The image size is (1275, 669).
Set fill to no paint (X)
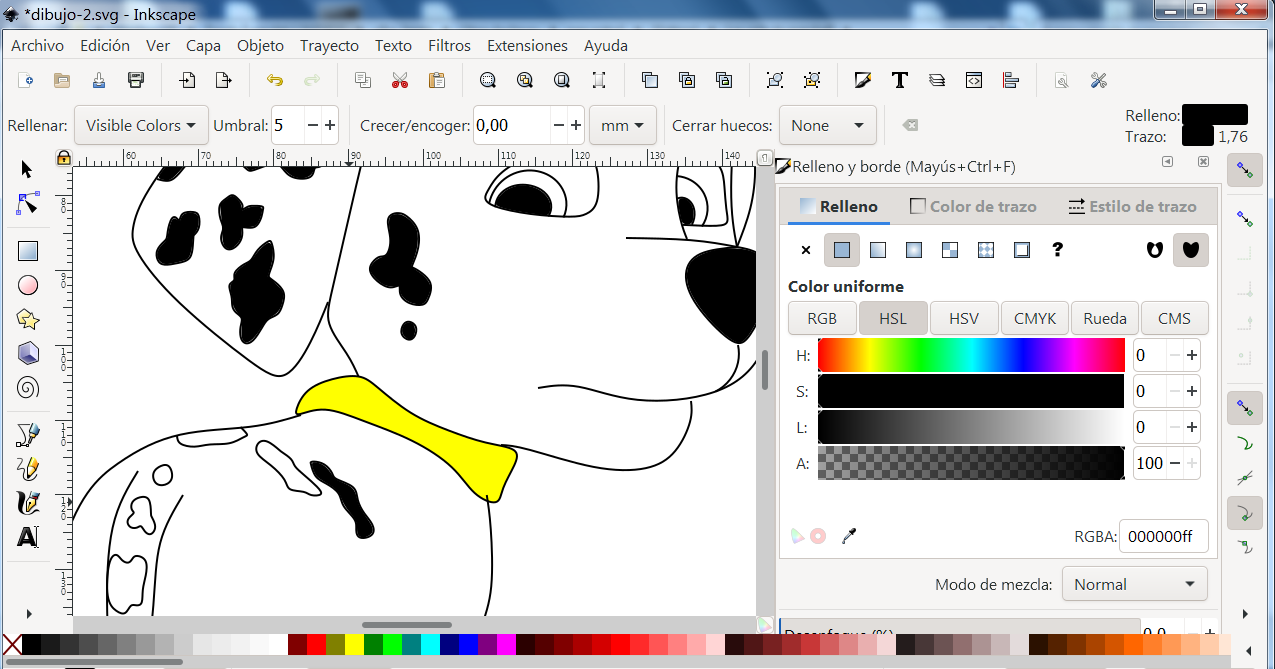point(806,250)
